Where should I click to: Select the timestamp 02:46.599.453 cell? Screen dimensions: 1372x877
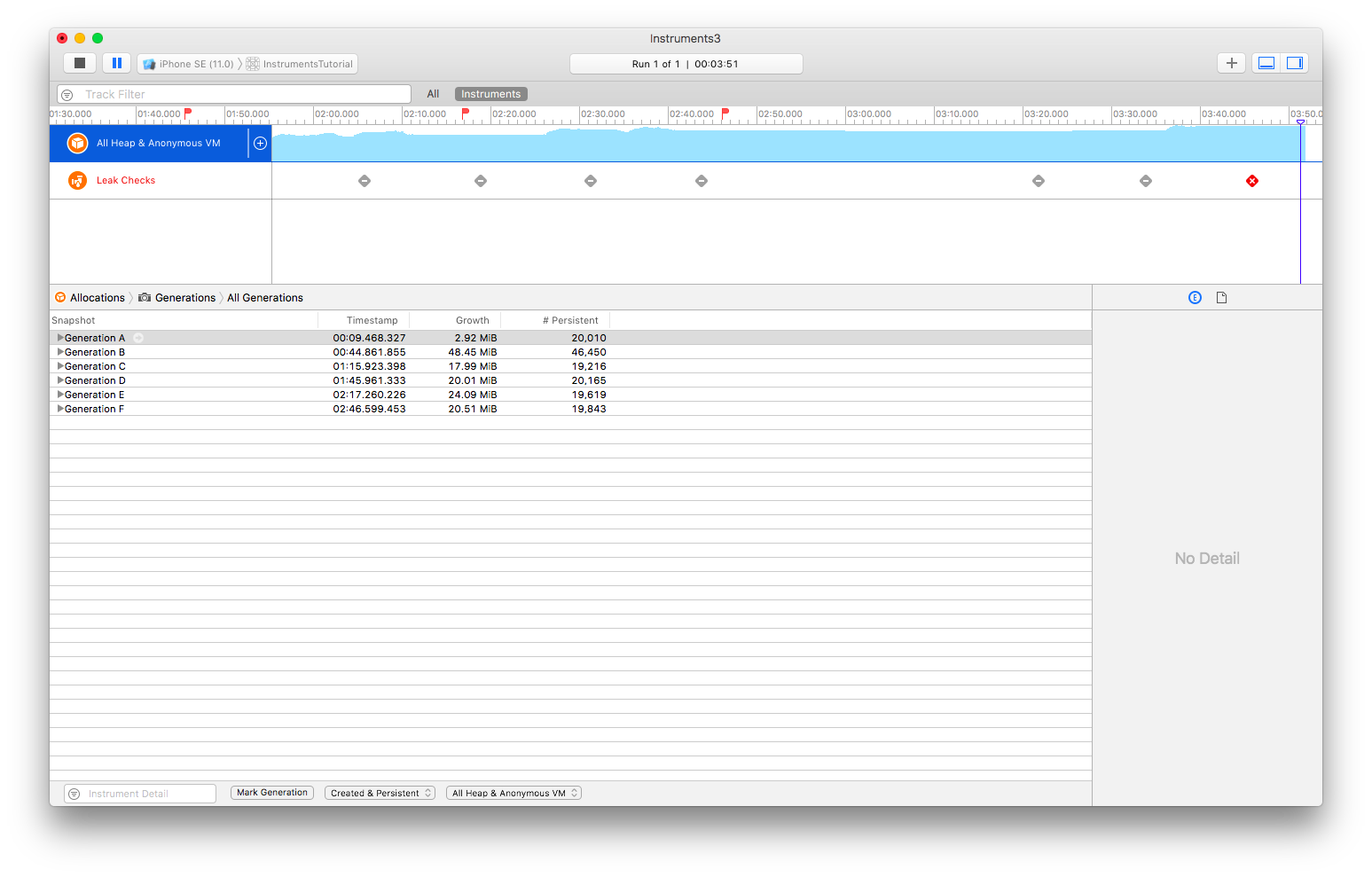point(369,409)
